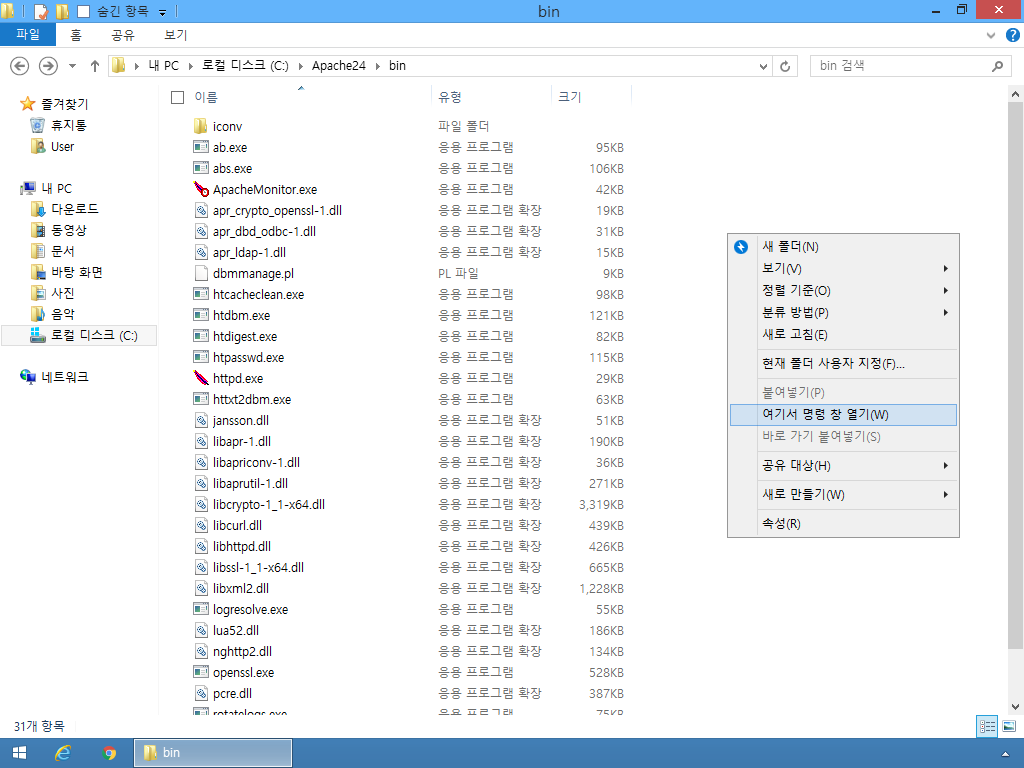Launch Internet Explorer from the taskbar
The width and height of the screenshot is (1024, 768).
pos(65,752)
